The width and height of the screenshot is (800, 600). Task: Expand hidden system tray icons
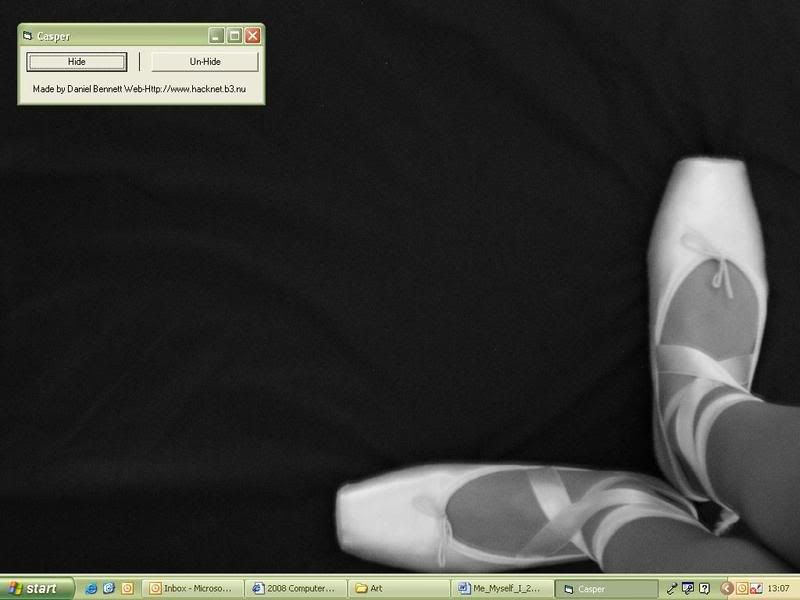click(727, 589)
